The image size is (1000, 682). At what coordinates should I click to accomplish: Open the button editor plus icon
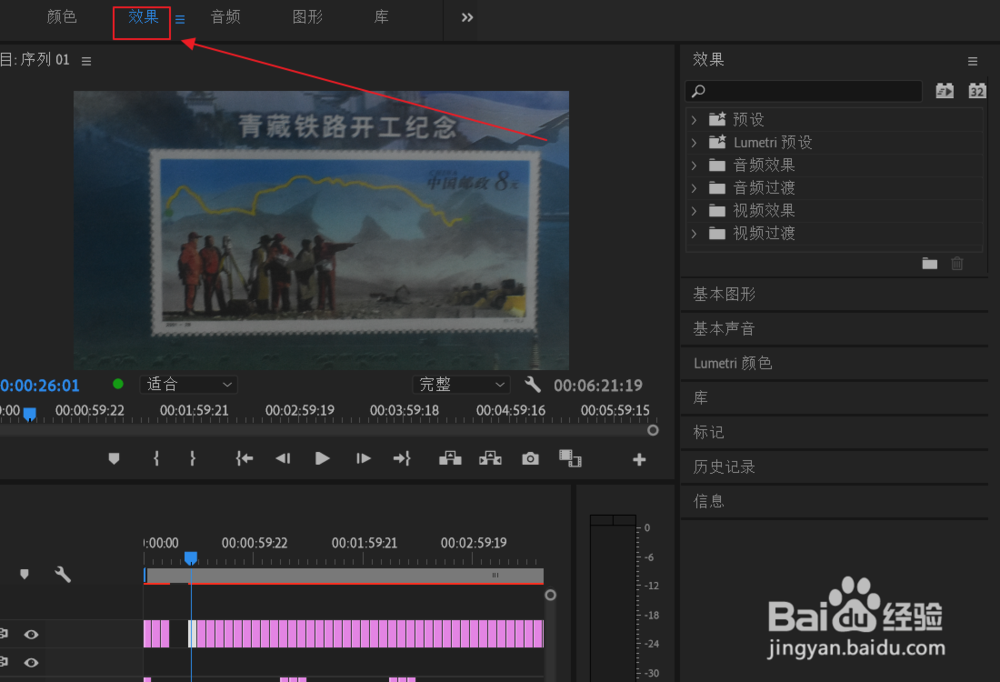640,459
